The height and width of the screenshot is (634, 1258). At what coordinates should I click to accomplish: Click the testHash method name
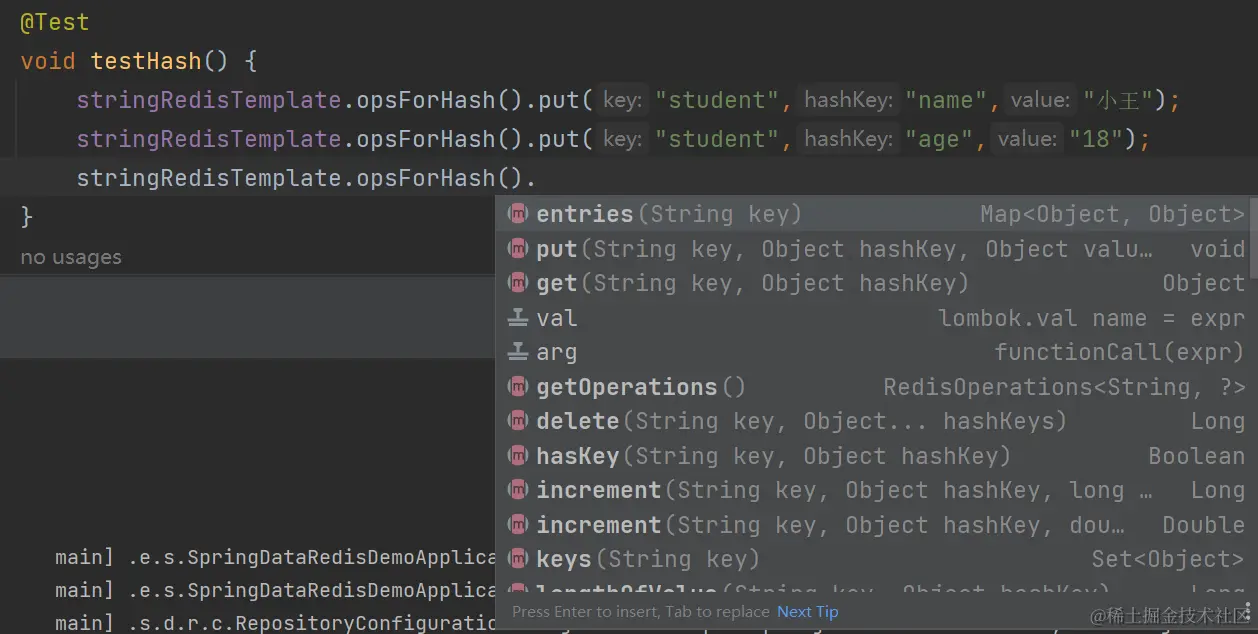click(146, 61)
